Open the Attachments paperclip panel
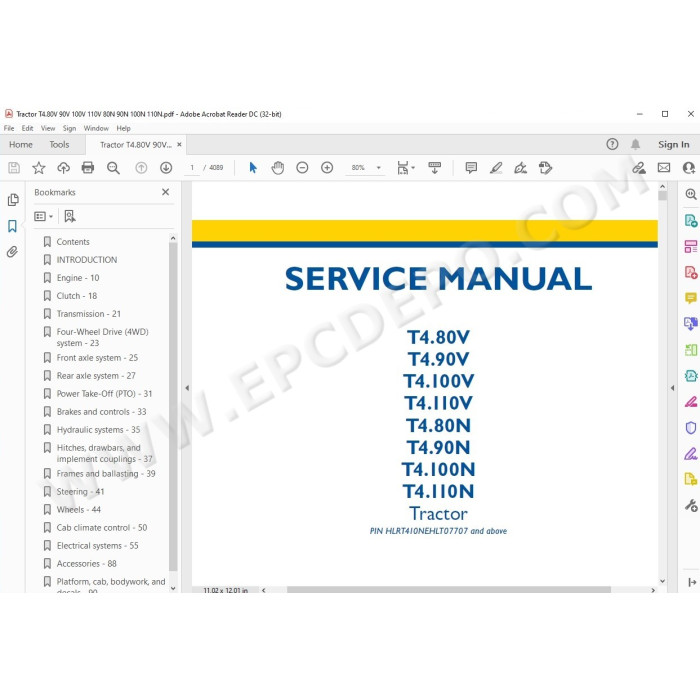Viewport: 700px width, 700px height. pyautogui.click(x=12, y=252)
